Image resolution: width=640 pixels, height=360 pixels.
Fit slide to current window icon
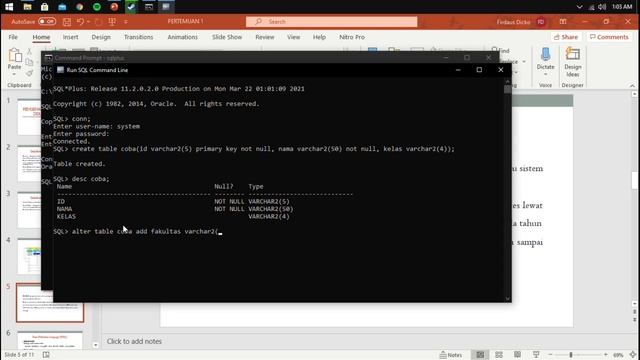click(x=633, y=355)
